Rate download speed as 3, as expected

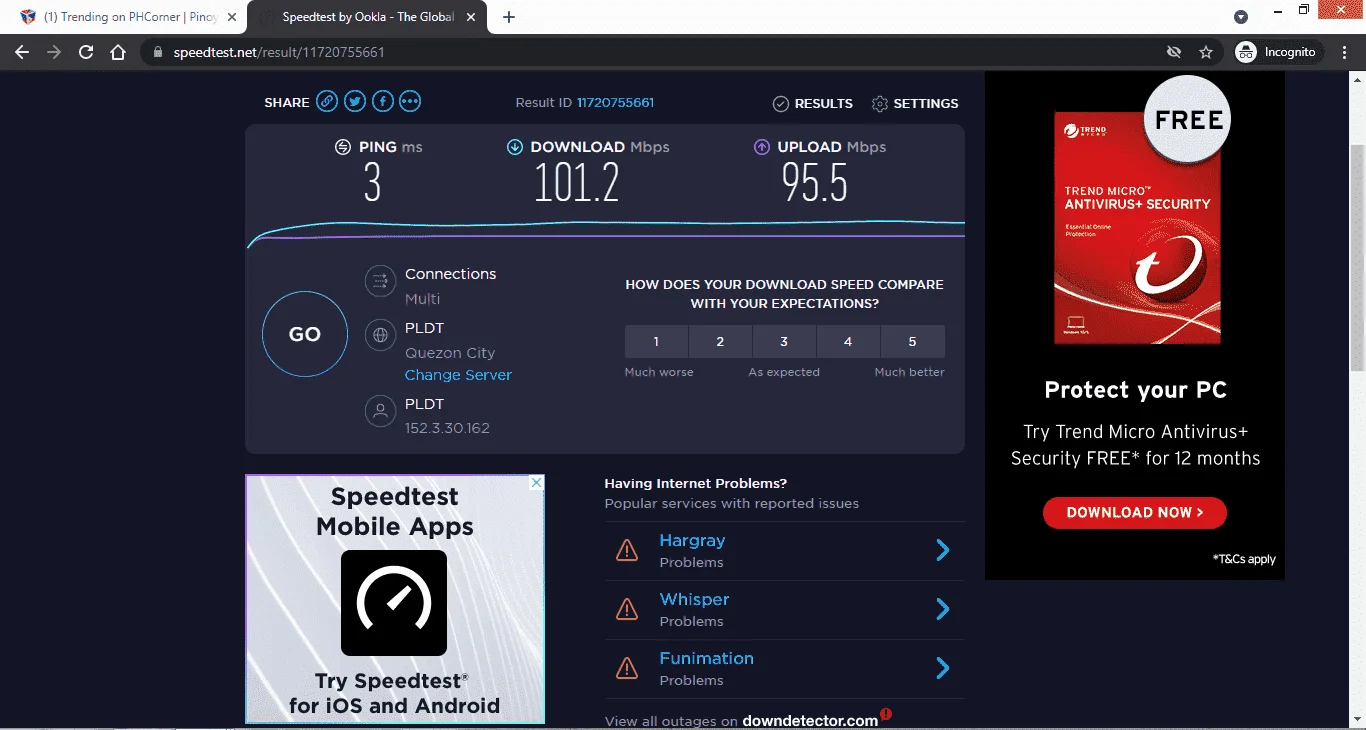pyautogui.click(x=784, y=341)
